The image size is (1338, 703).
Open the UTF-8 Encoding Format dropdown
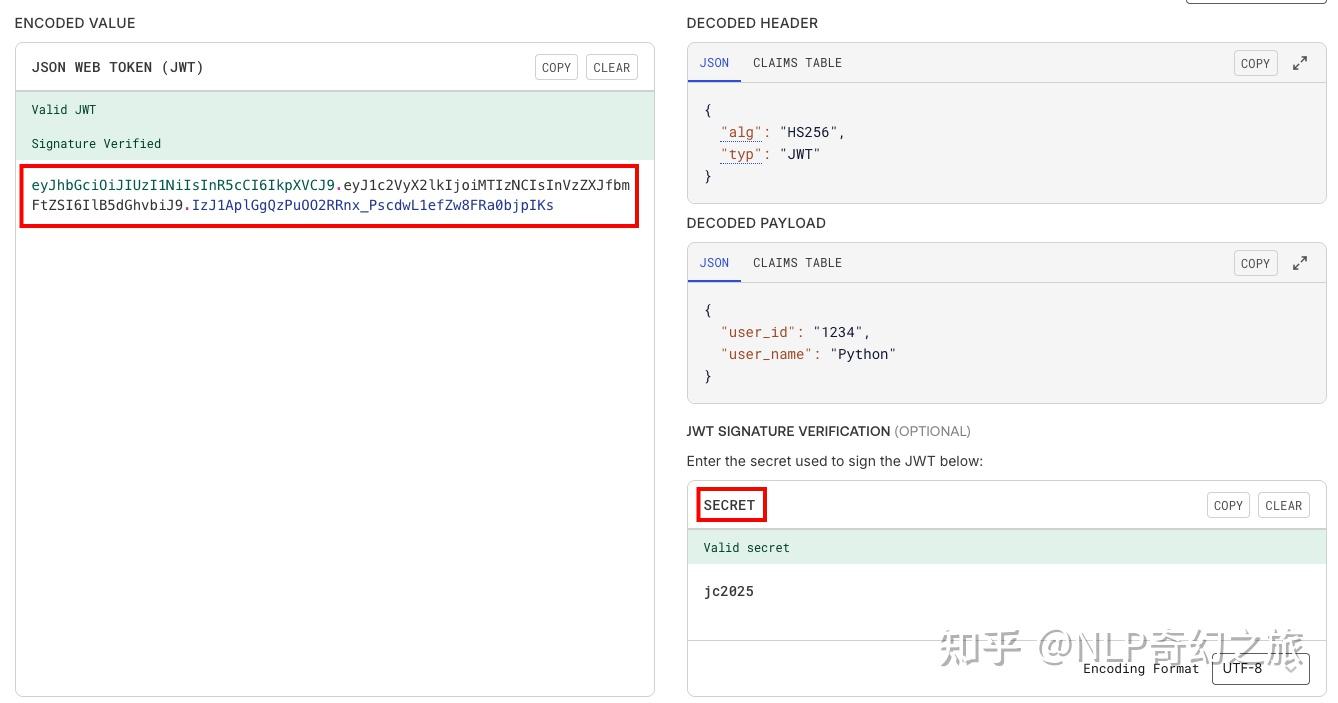pos(1260,668)
